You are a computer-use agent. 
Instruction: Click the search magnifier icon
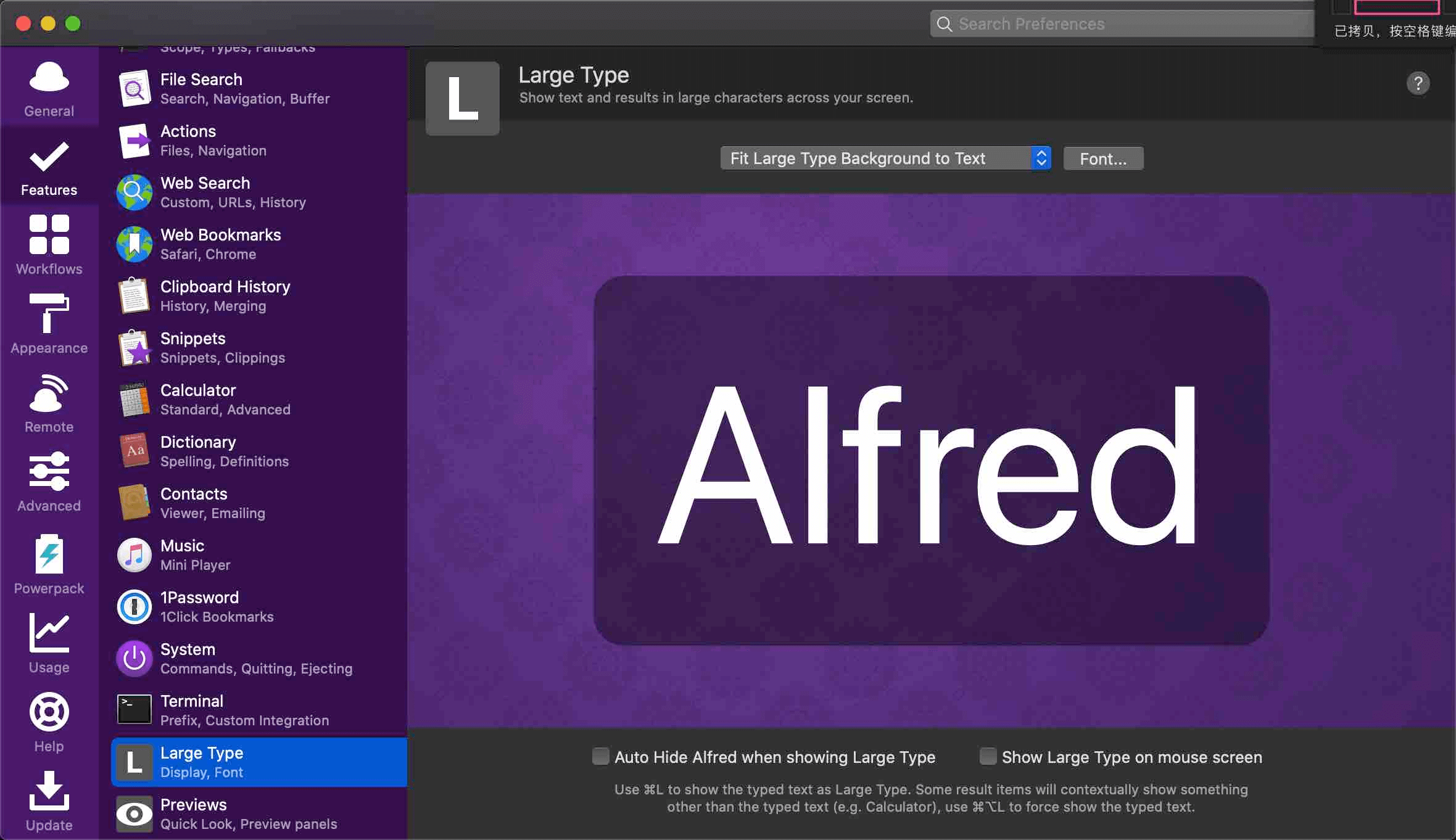(x=944, y=24)
